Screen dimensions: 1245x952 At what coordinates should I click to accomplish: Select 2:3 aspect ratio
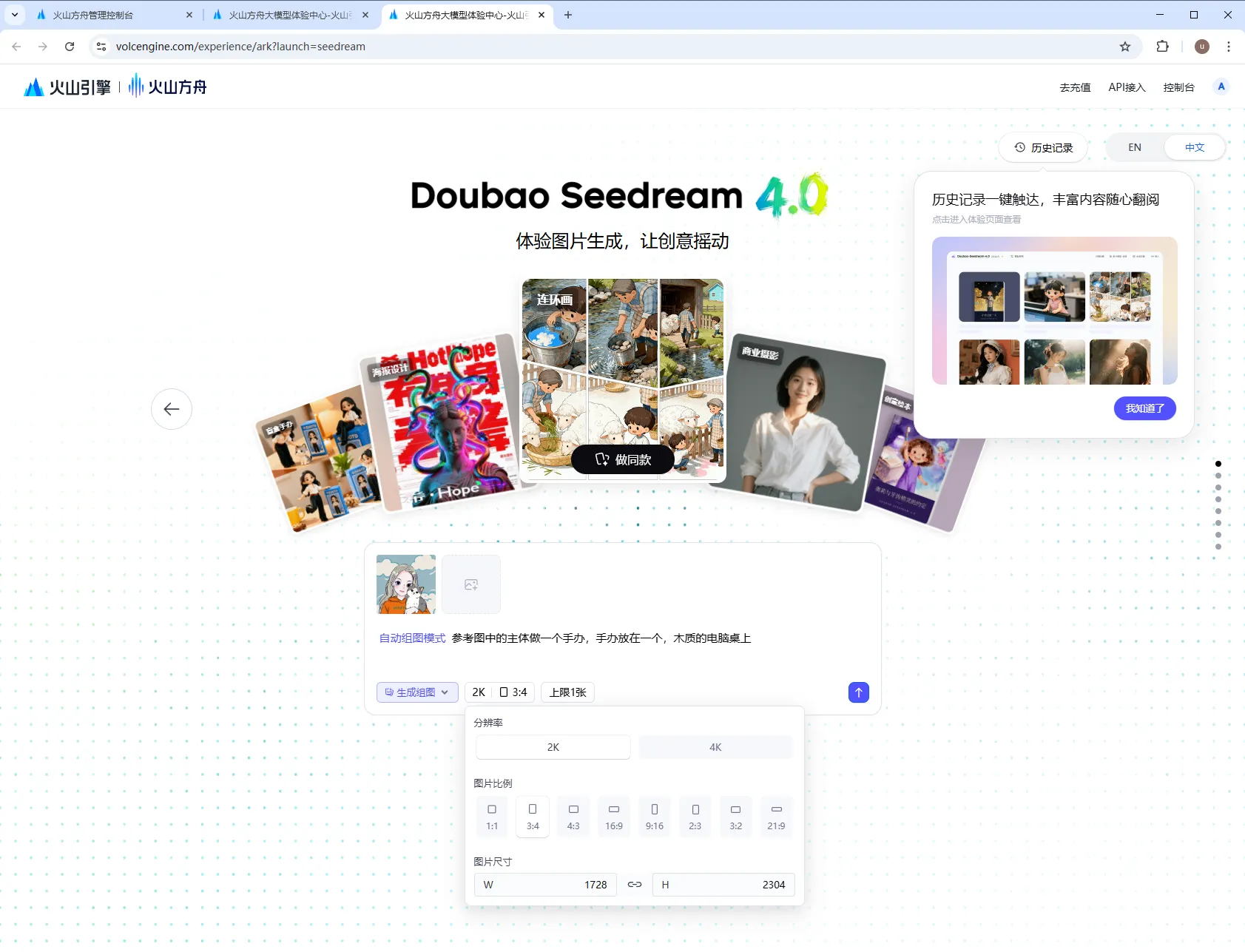[695, 817]
